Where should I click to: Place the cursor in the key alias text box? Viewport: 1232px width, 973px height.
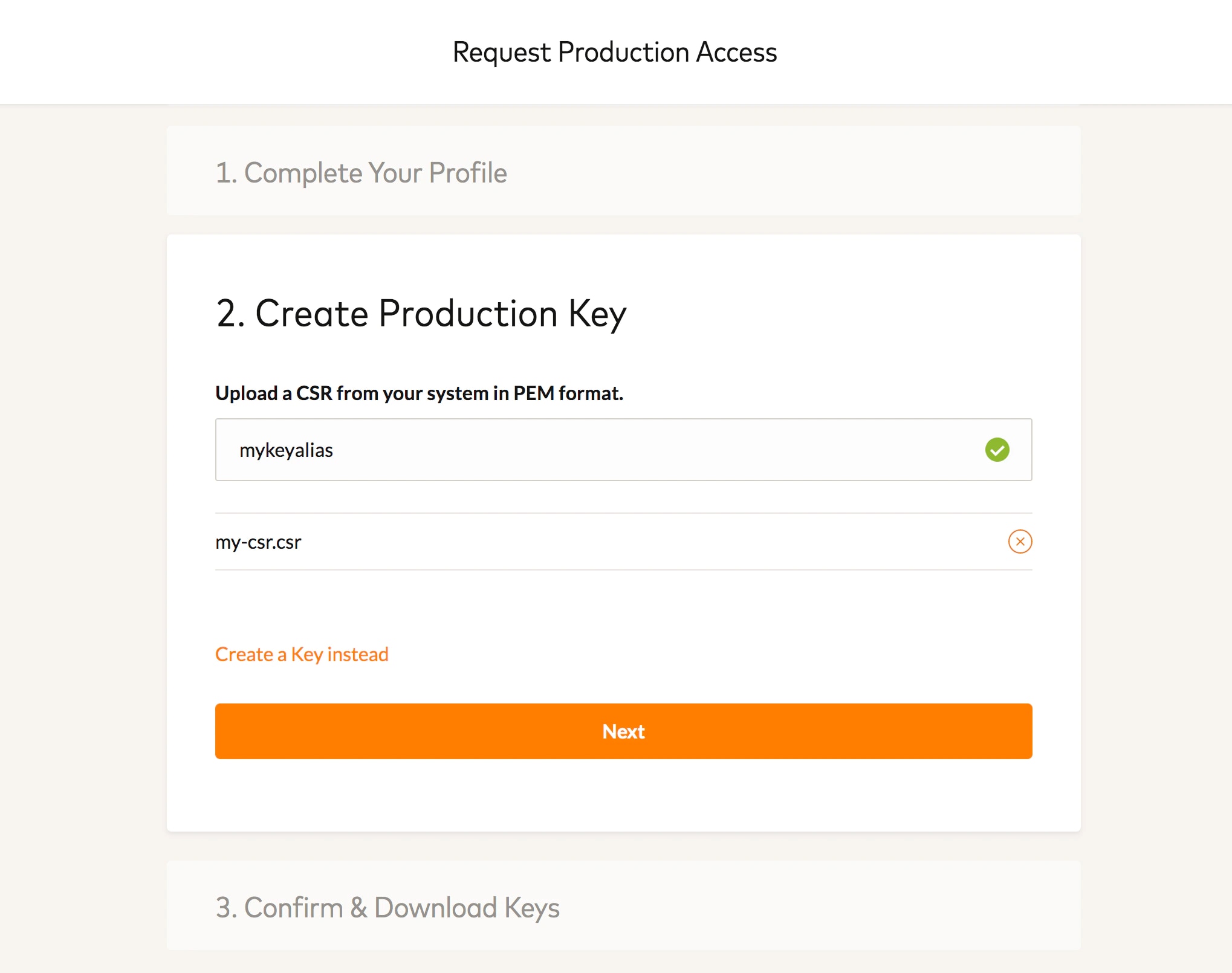[x=605, y=450]
